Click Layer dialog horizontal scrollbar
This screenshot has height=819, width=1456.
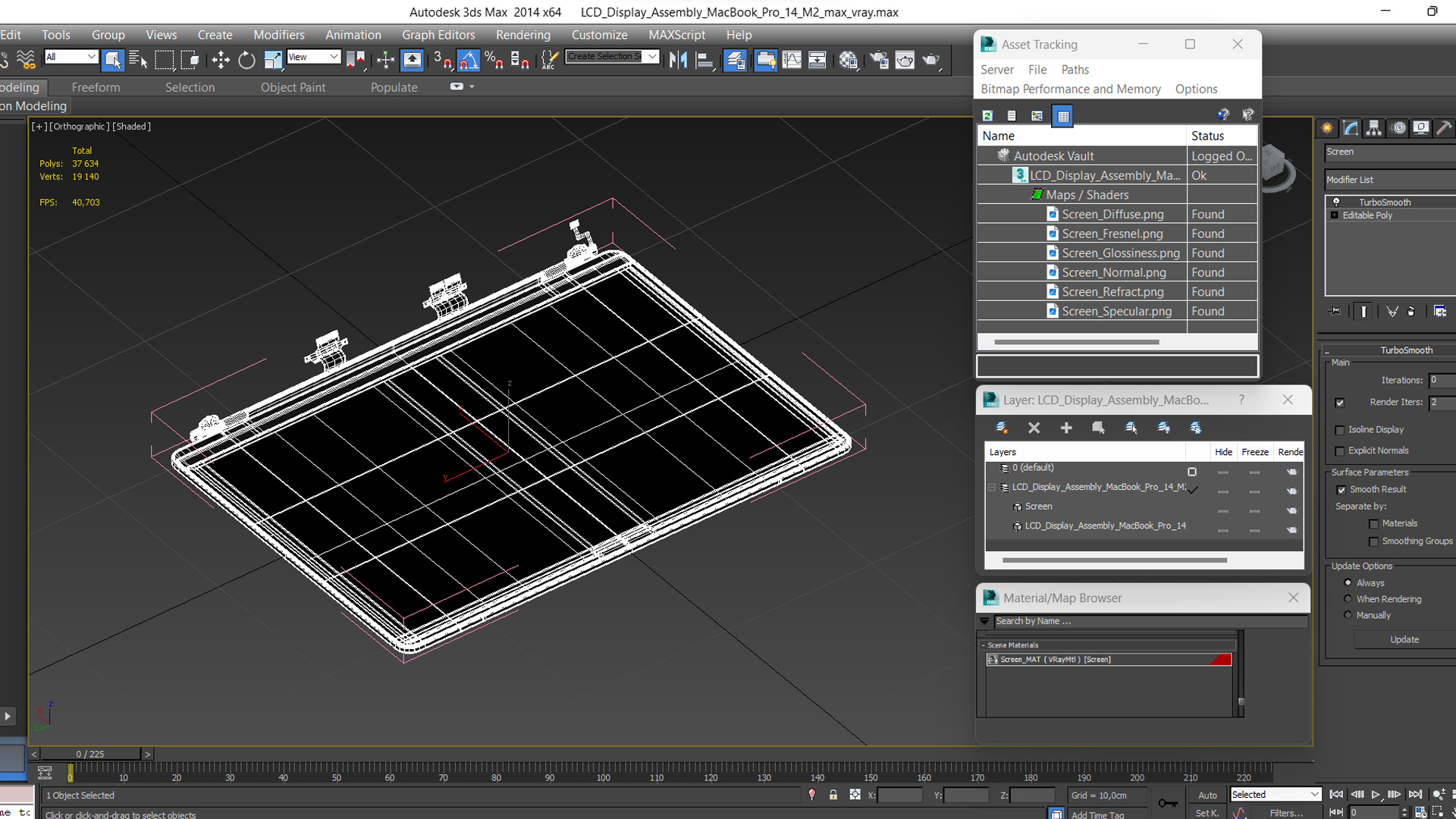1114,560
